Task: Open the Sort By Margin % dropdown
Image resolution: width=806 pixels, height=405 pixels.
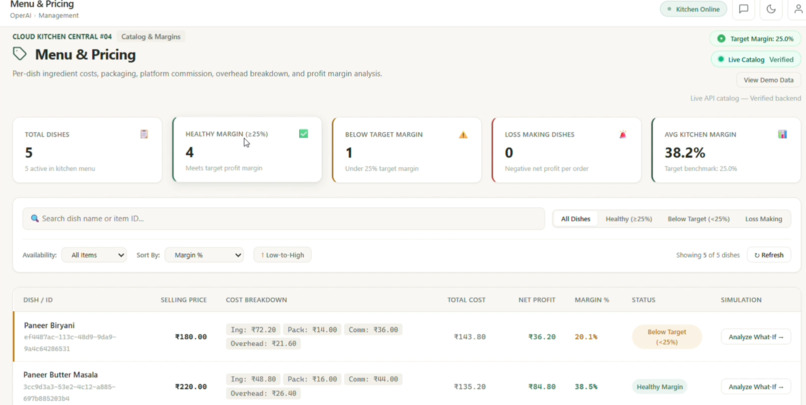Action: [x=204, y=255]
